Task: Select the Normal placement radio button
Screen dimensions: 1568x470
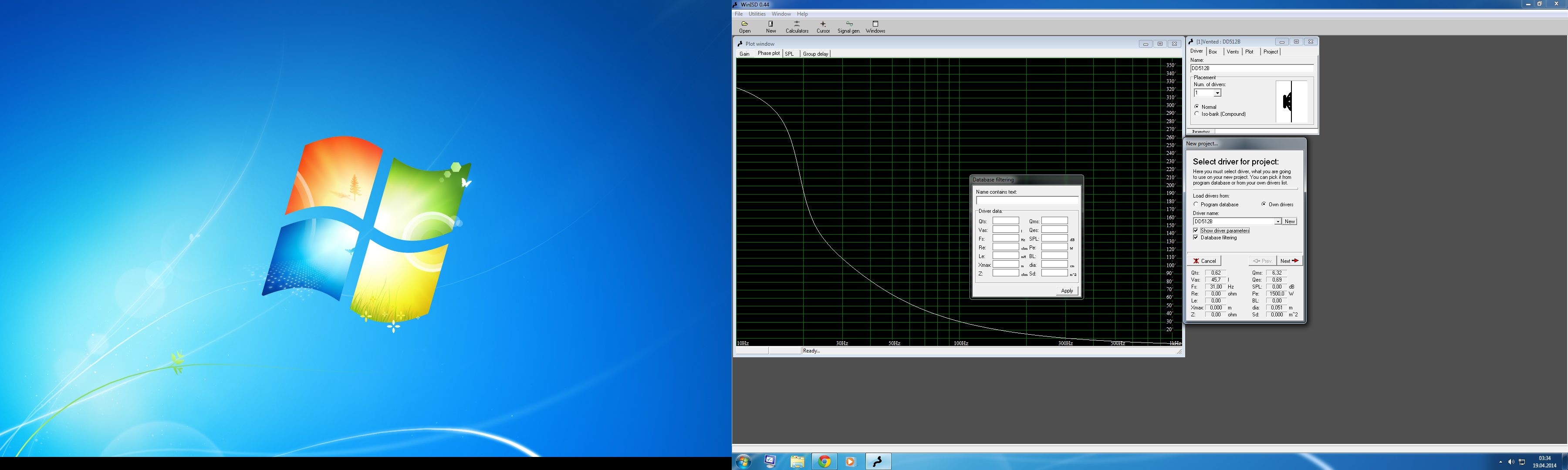Action: (1197, 107)
